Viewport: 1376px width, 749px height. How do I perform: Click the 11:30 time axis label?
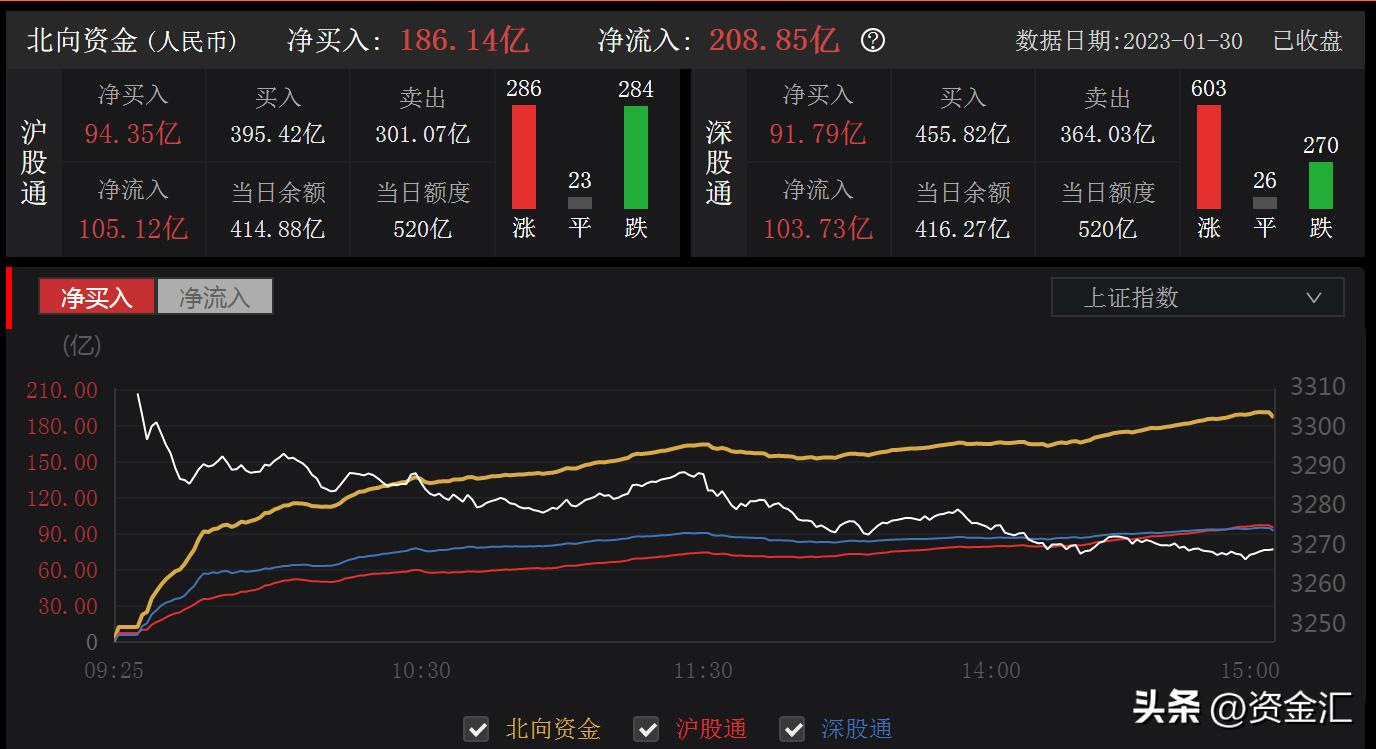click(x=703, y=671)
